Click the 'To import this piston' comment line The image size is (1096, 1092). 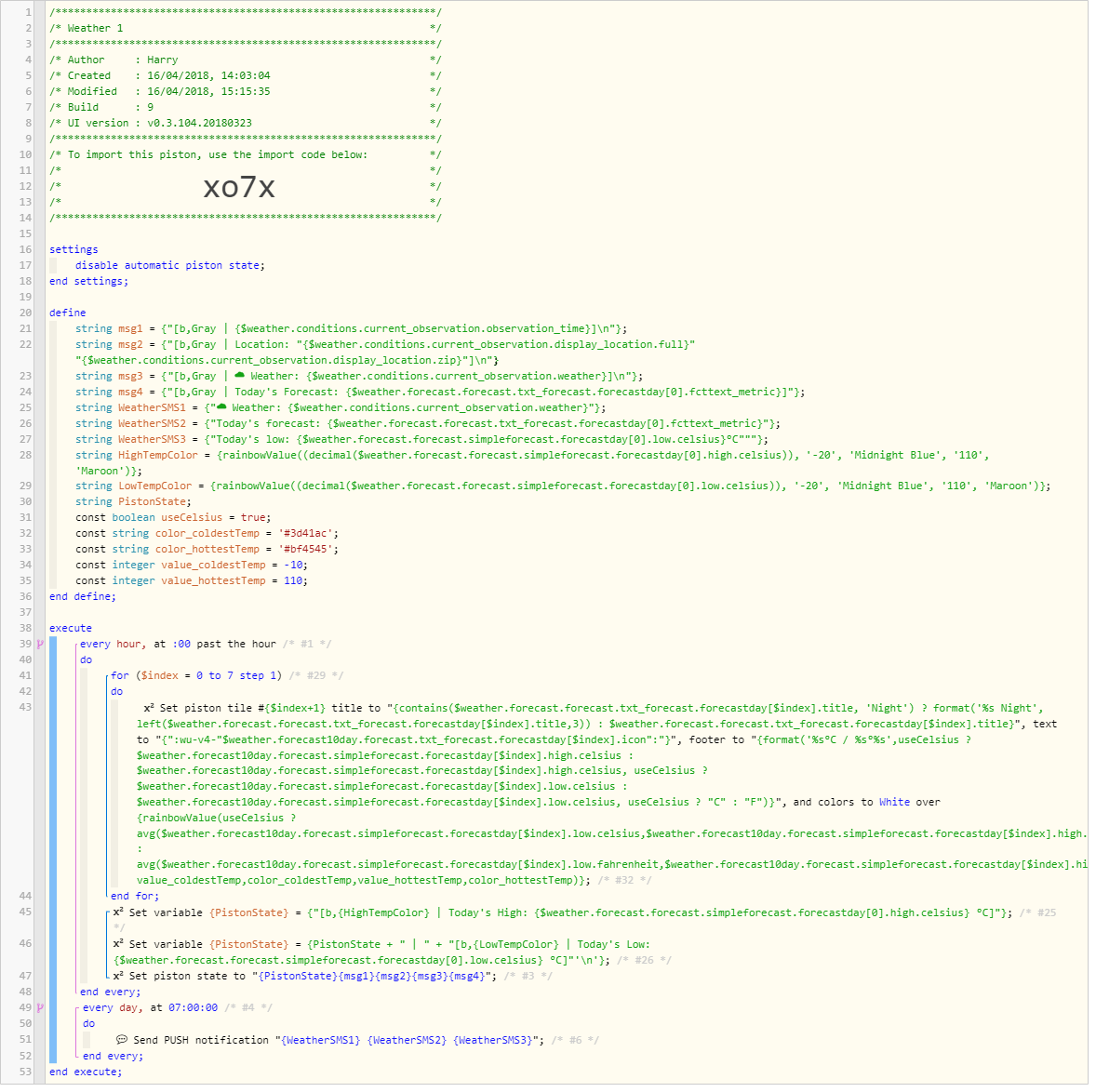246,157
